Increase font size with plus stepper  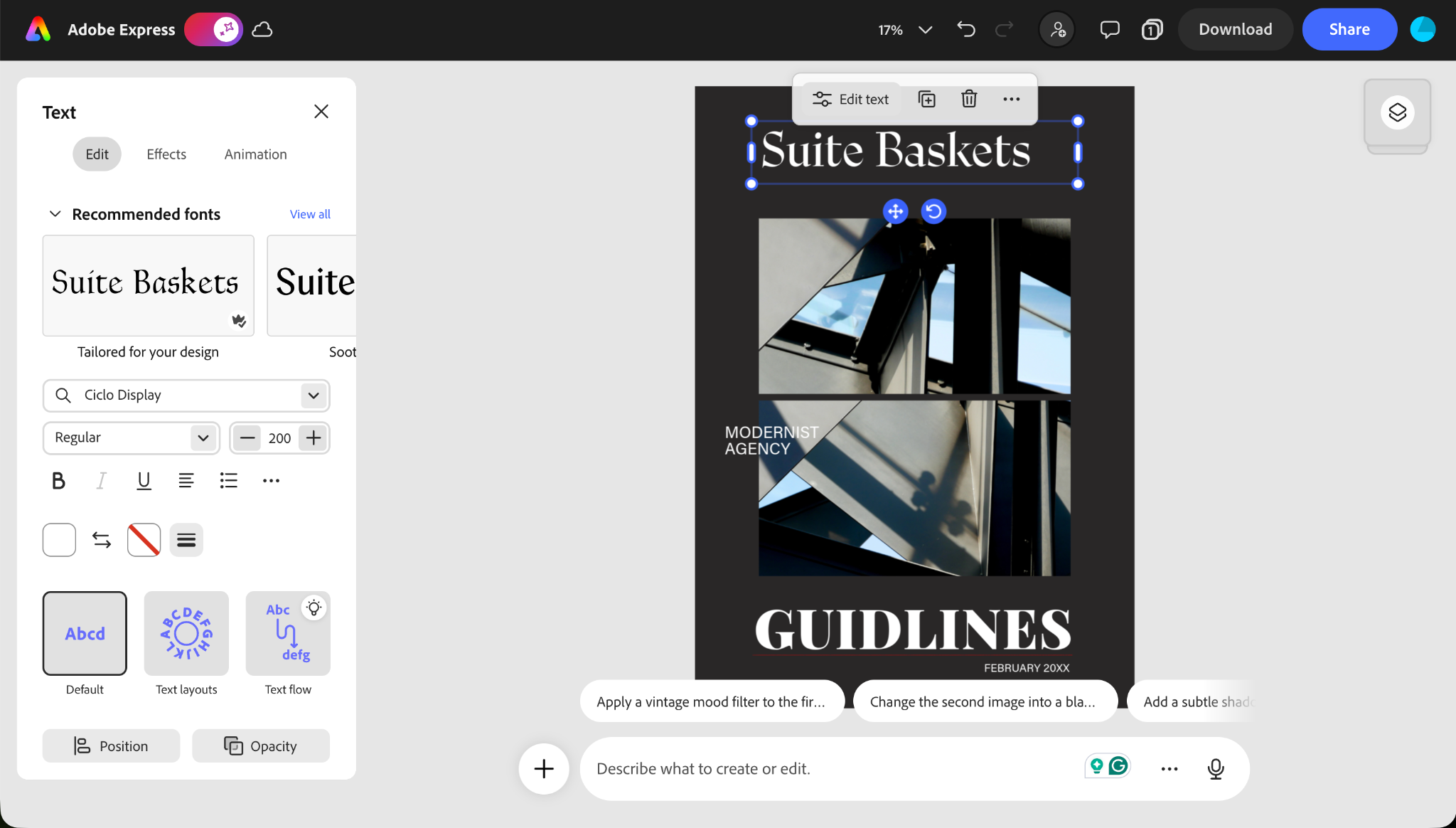tap(314, 437)
